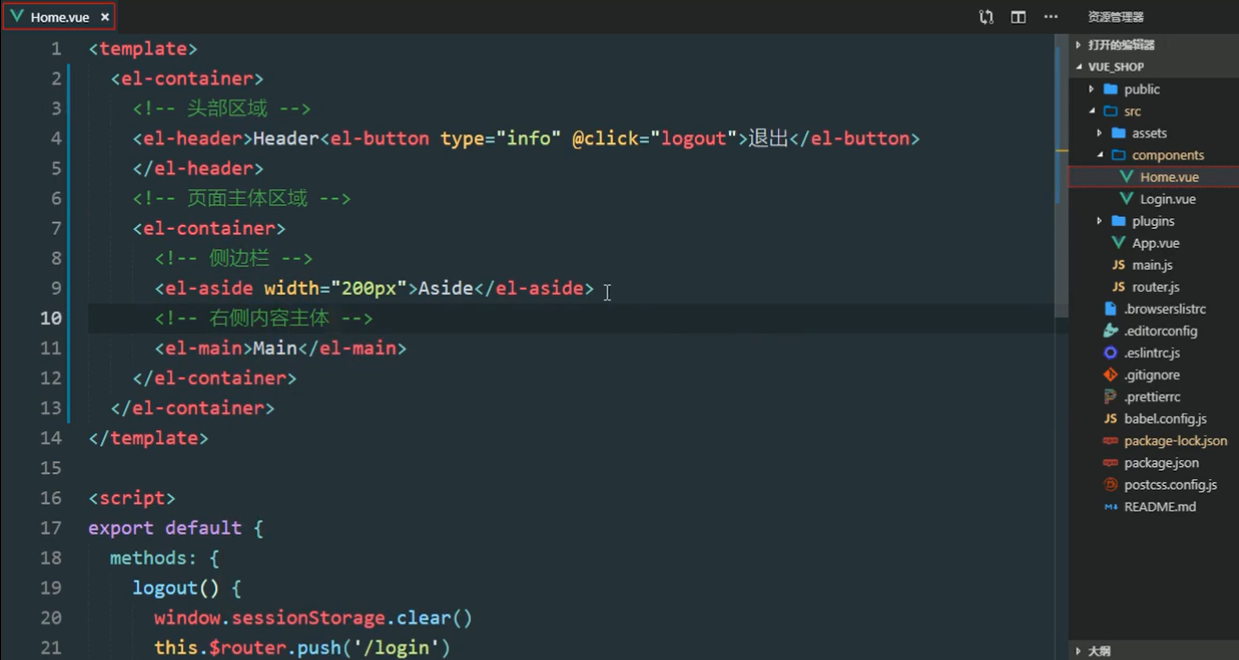Click the Vue icon beside App.vue
1239x660 pixels.
pos(1119,243)
